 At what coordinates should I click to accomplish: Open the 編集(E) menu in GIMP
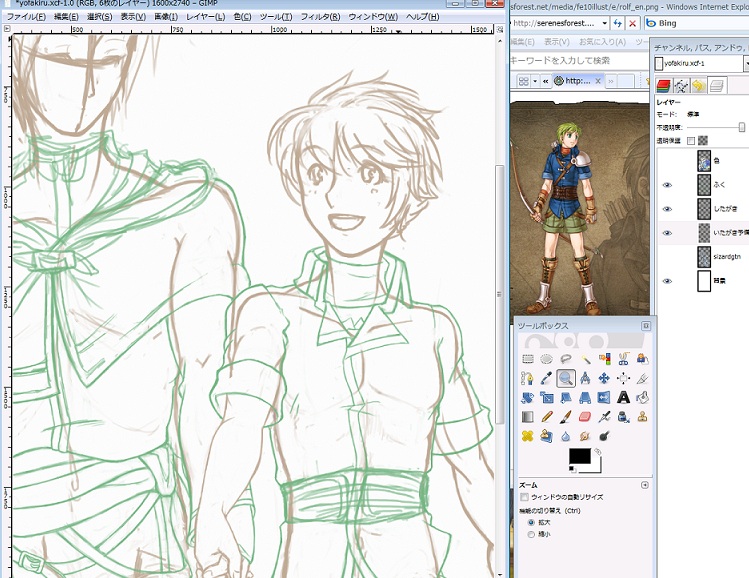coord(66,17)
